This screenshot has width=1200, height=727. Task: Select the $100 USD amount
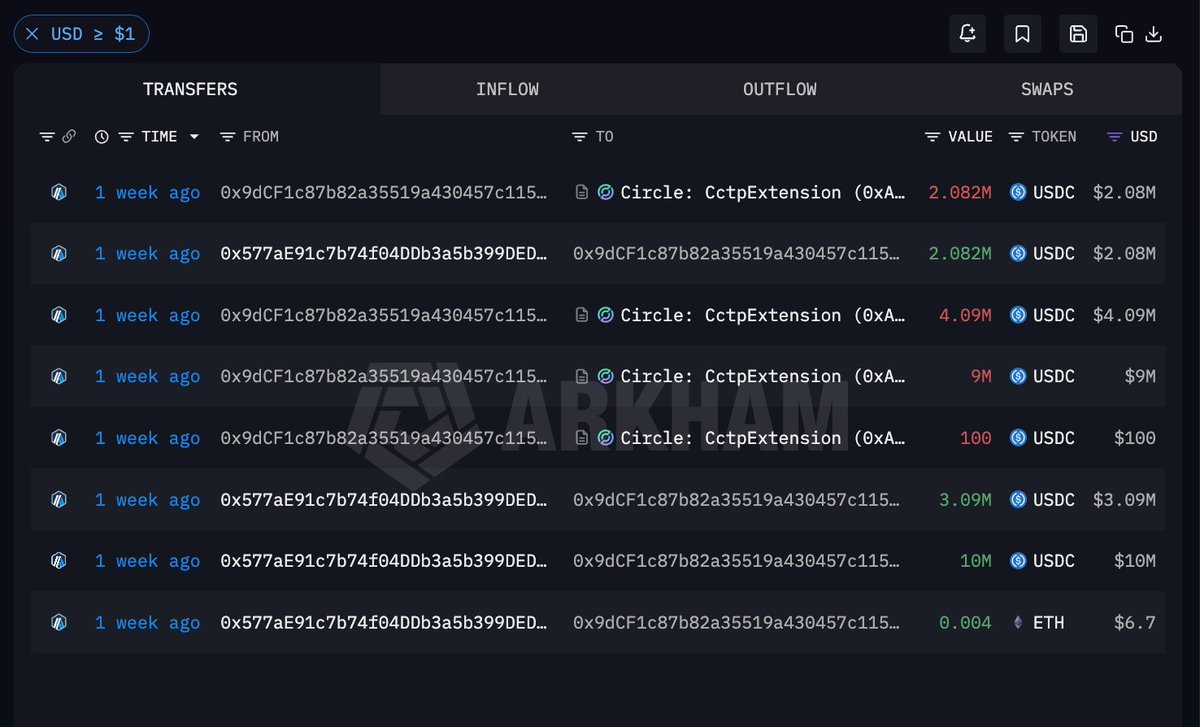tap(1135, 438)
